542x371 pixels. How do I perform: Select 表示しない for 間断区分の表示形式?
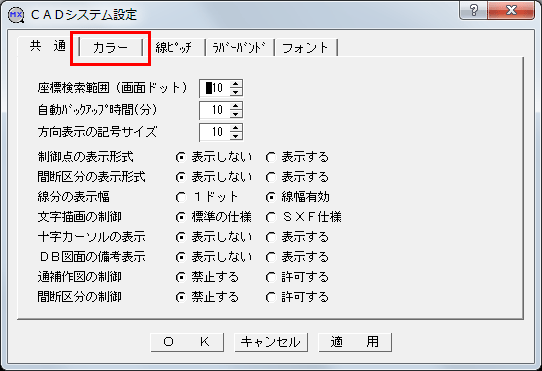tap(214, 177)
